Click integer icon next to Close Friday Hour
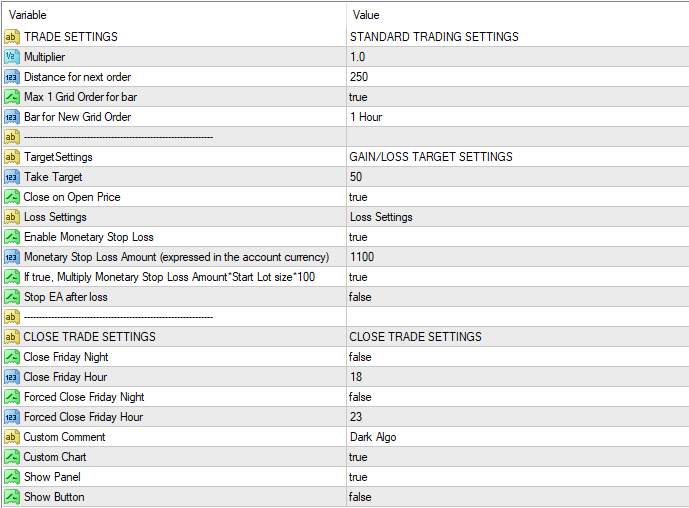 11,377
